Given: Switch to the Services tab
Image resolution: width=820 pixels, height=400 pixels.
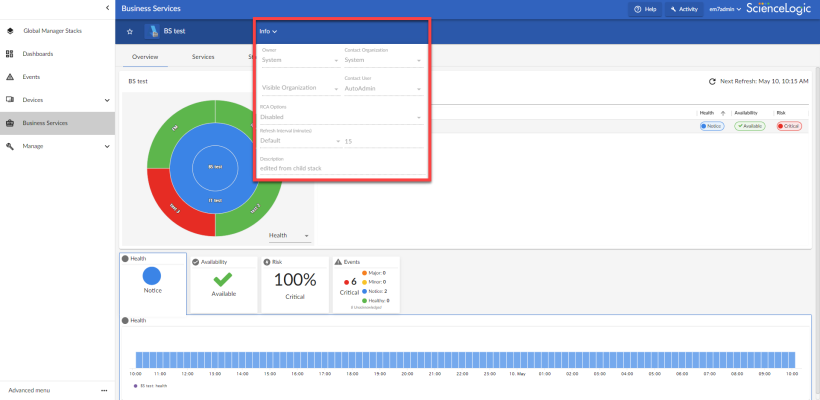Looking at the screenshot, I should [203, 57].
